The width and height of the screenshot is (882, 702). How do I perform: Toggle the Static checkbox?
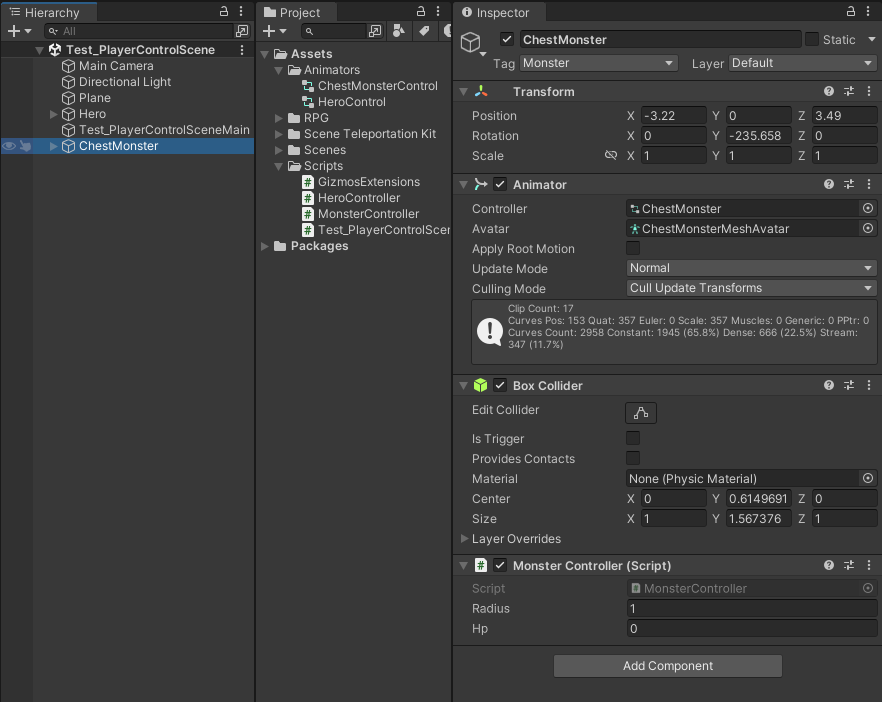pos(812,39)
